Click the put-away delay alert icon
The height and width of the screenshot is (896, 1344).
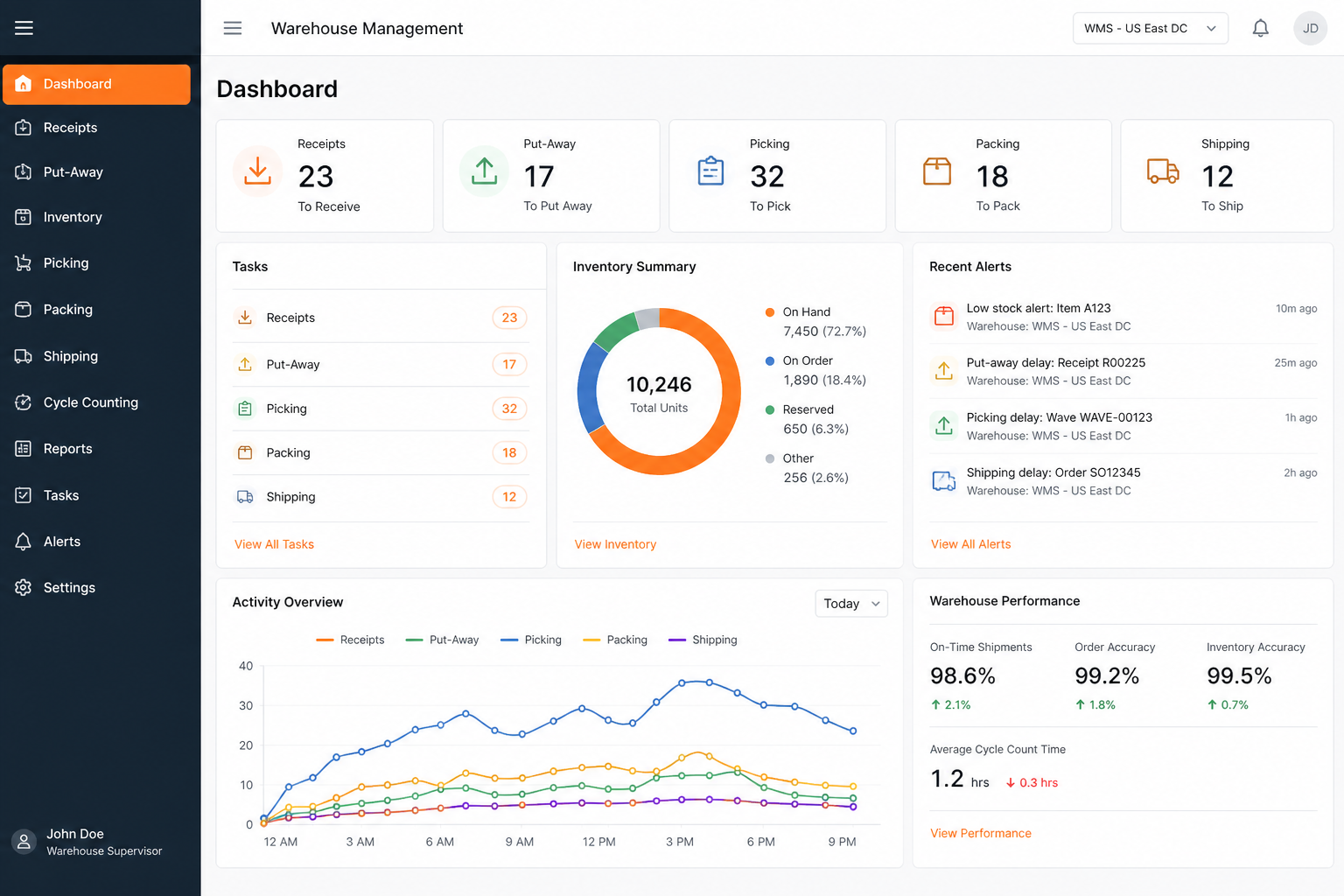click(x=944, y=371)
